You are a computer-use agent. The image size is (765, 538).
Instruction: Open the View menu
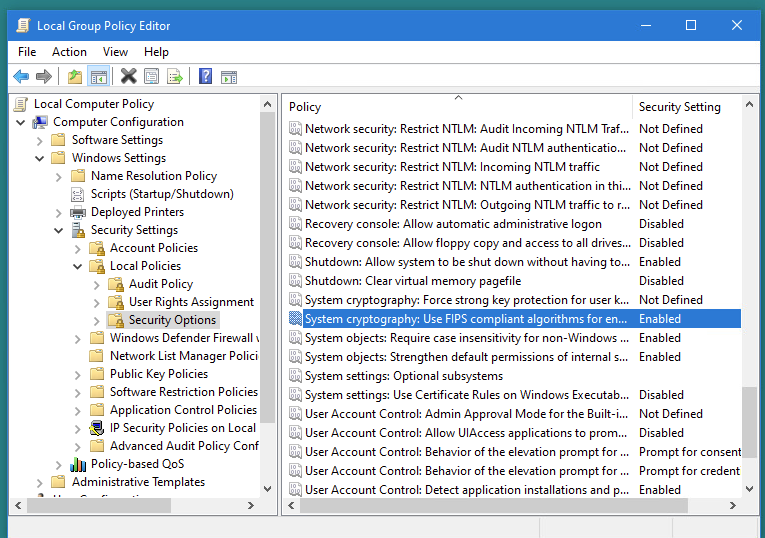pyautogui.click(x=115, y=52)
